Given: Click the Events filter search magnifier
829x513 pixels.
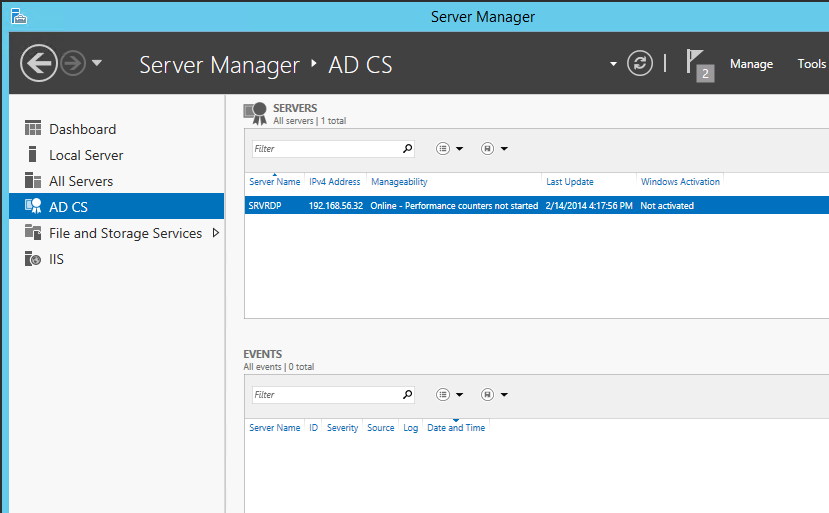Looking at the screenshot, I should [407, 395].
